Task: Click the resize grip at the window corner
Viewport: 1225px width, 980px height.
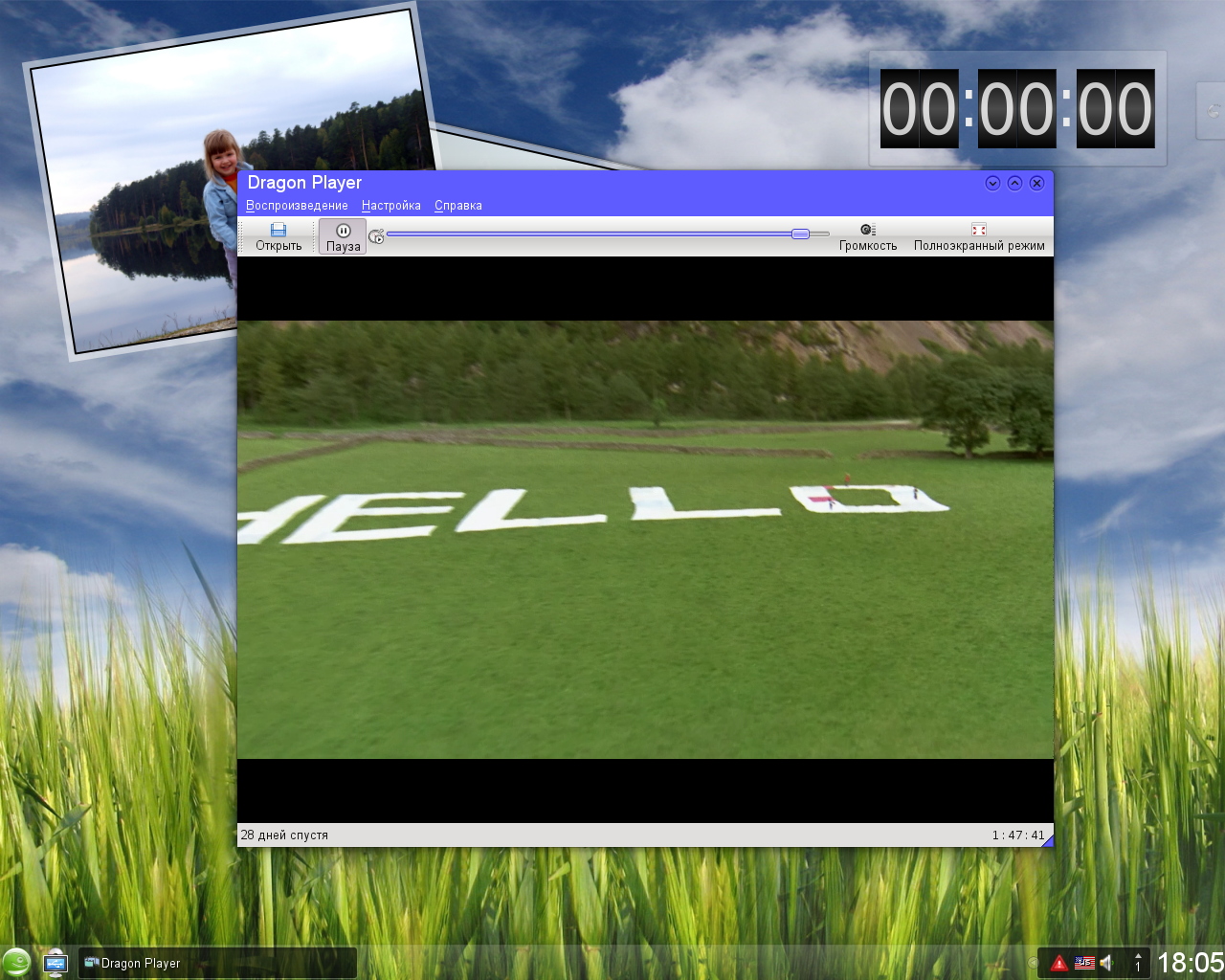Action: coord(1047,840)
